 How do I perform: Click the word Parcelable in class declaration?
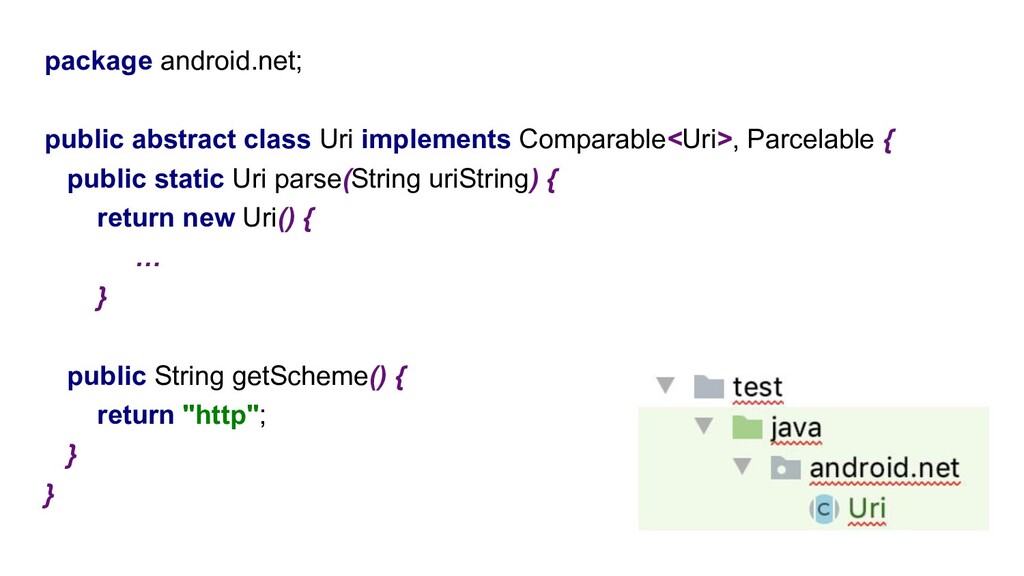[x=810, y=139]
